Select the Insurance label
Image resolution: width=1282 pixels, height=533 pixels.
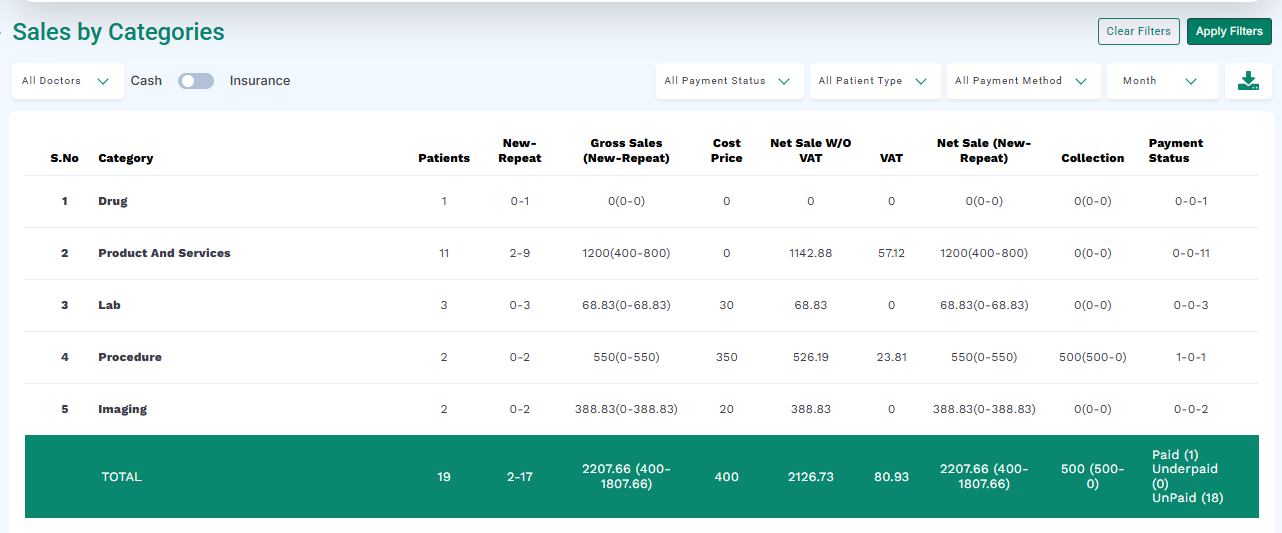[260, 81]
